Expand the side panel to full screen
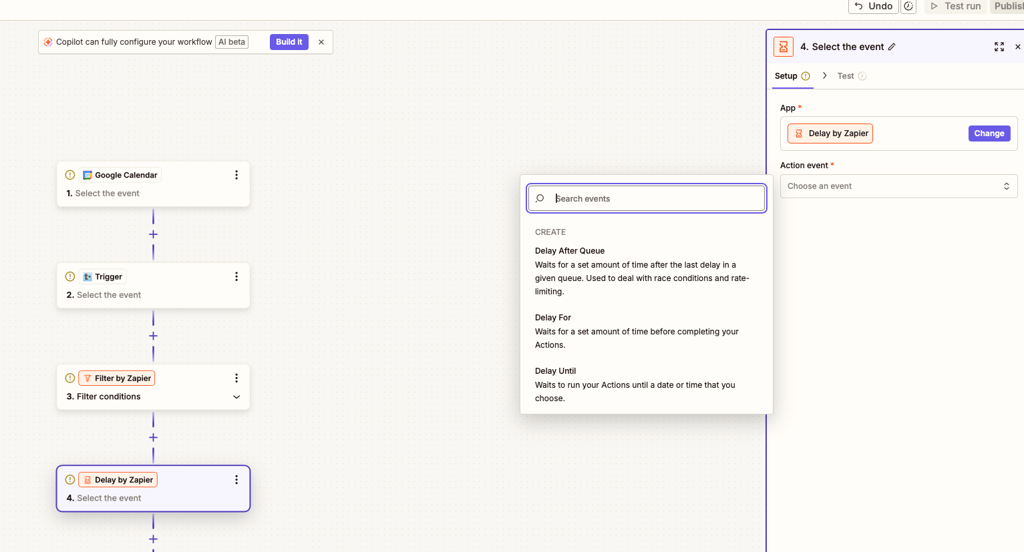Viewport: 1024px width, 552px height. pos(999,47)
